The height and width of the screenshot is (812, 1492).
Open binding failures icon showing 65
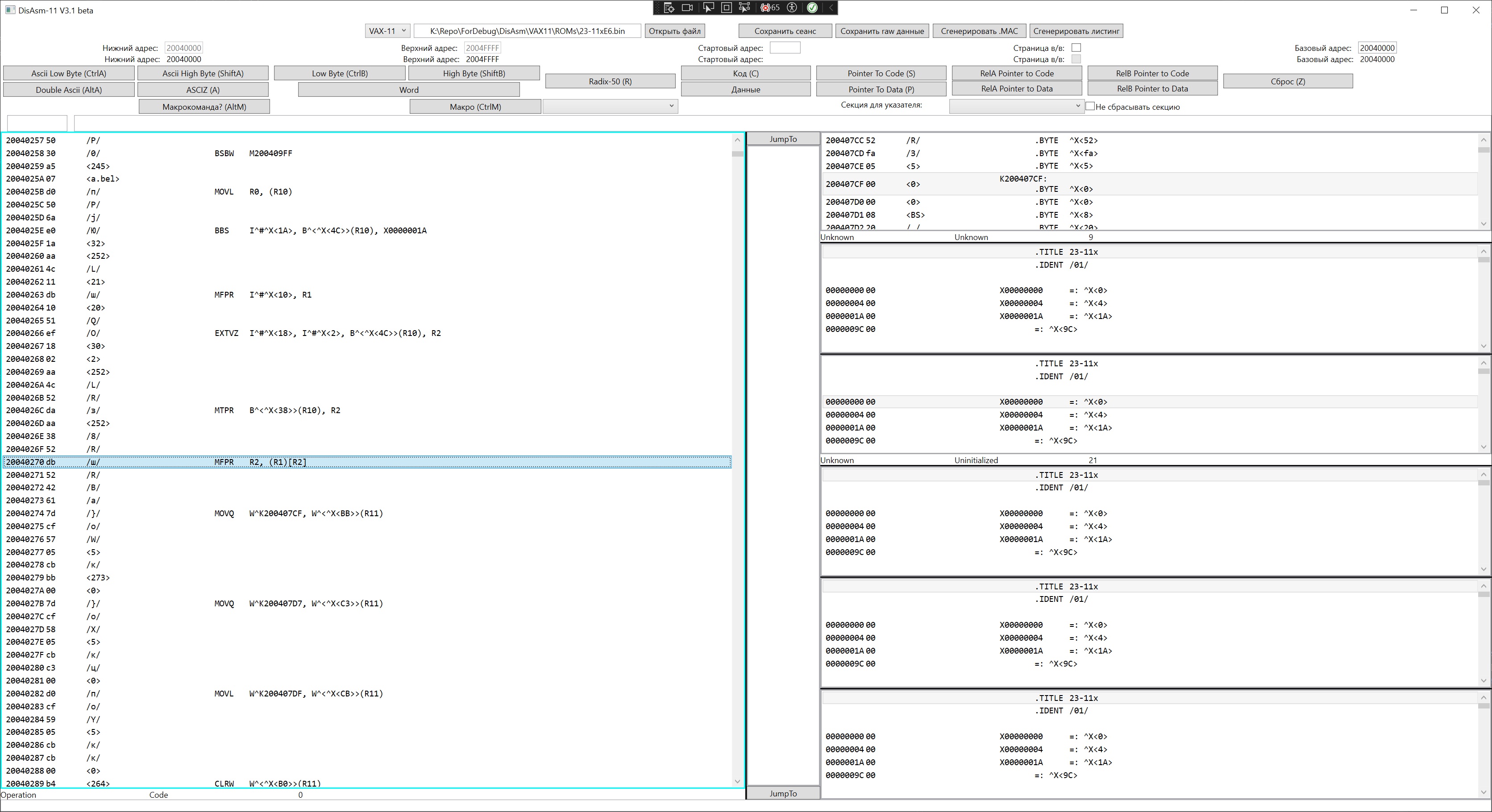click(x=770, y=8)
